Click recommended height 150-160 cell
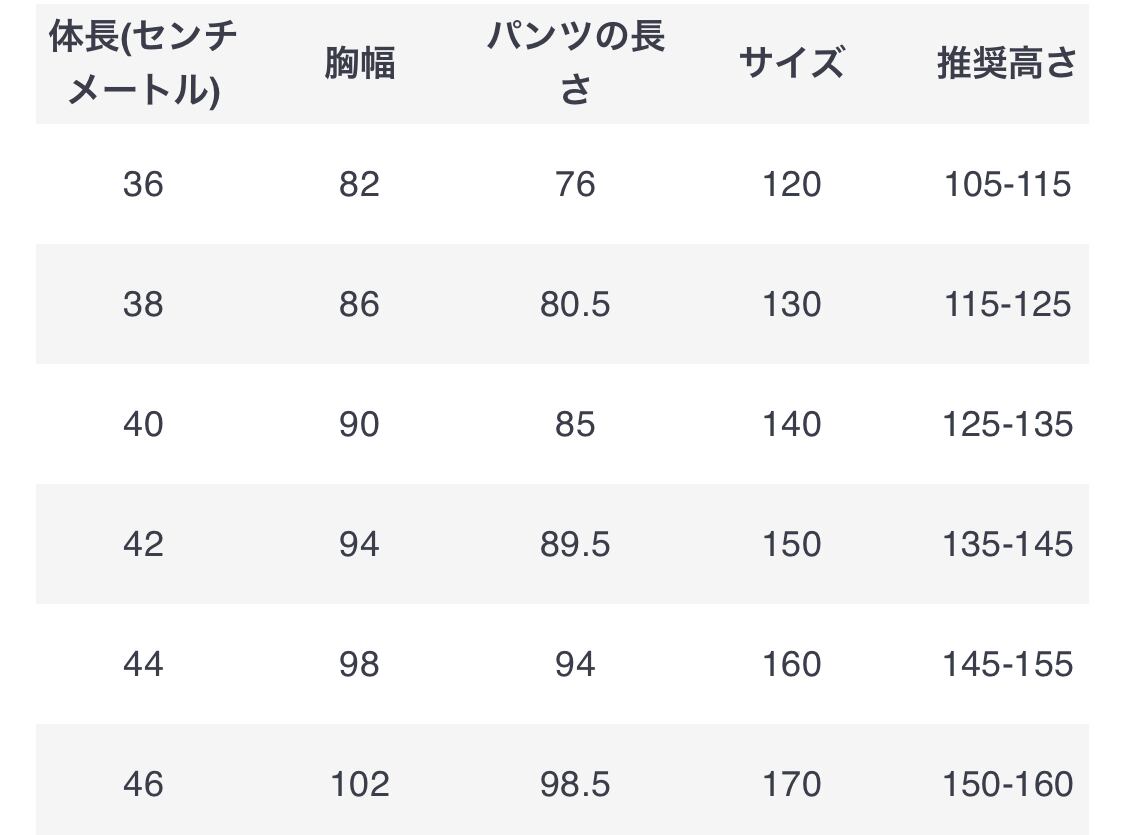Screen dimensions: 1125x835 click(1007, 784)
